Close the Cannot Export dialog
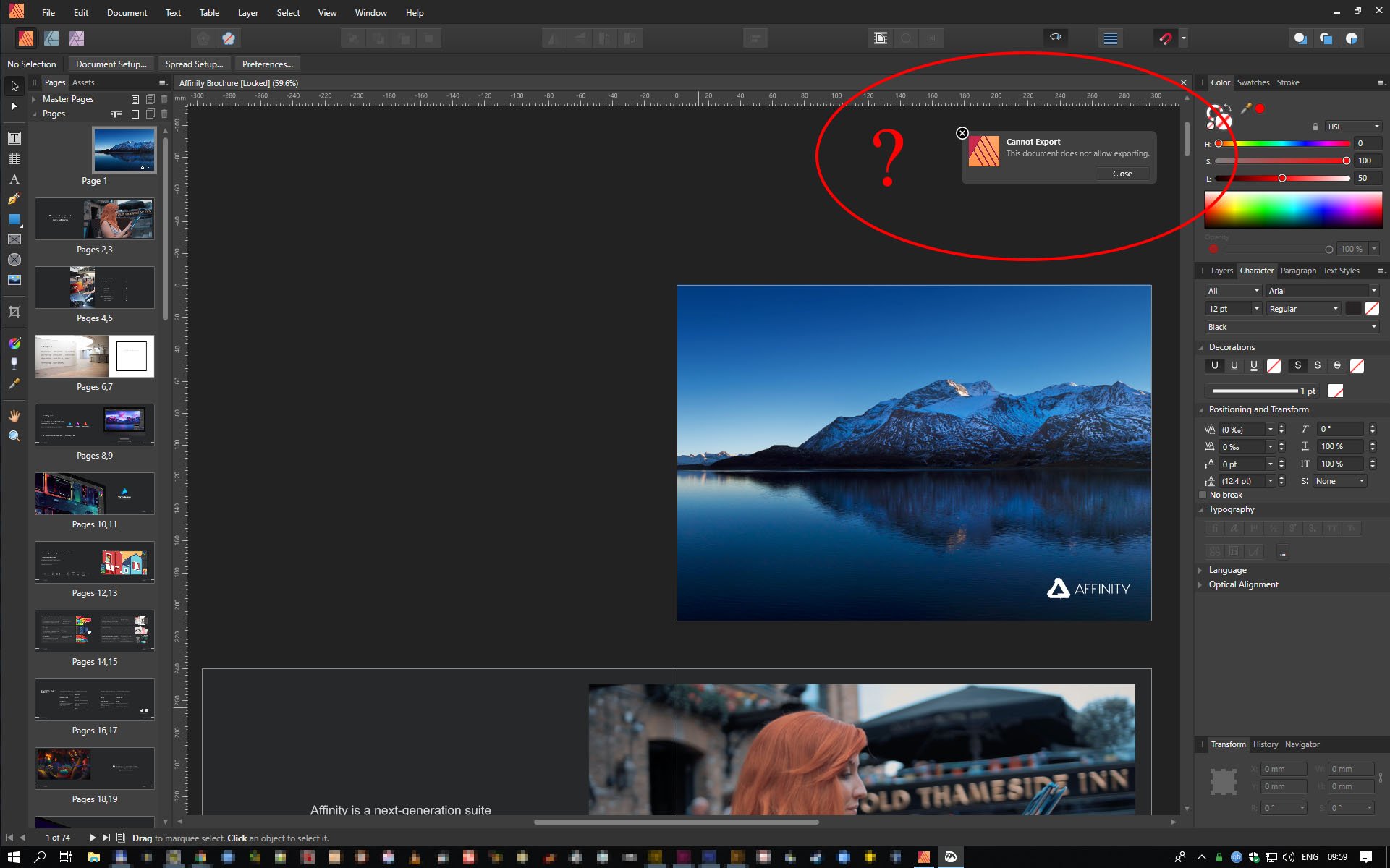1390x868 pixels. click(1122, 174)
